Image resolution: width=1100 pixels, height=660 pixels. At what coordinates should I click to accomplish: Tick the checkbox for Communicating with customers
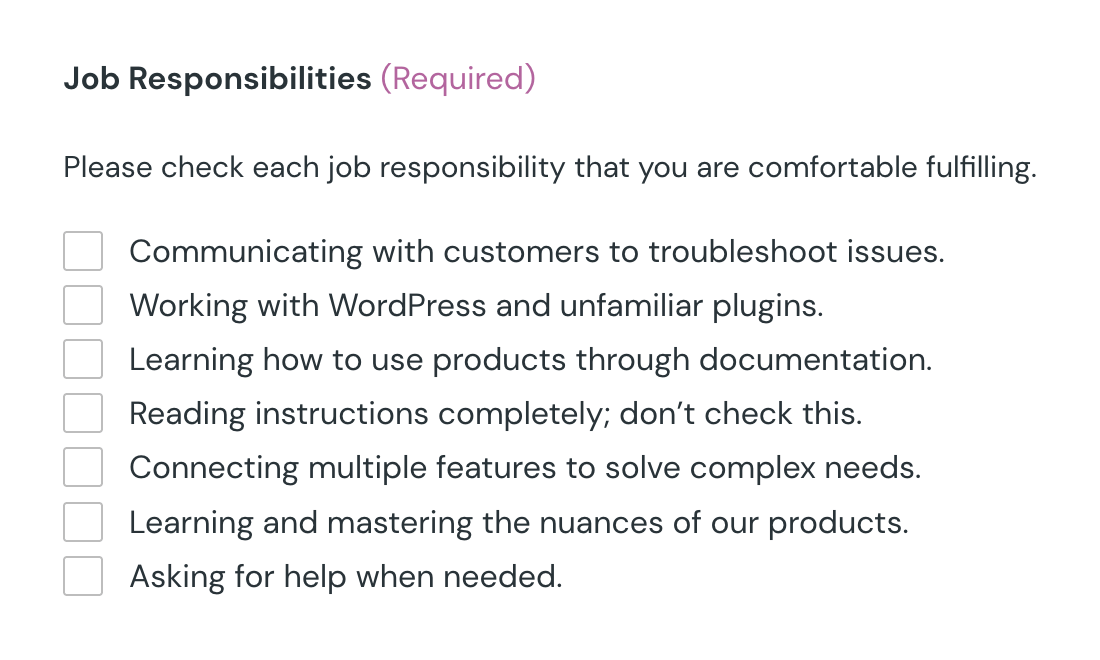tap(83, 251)
